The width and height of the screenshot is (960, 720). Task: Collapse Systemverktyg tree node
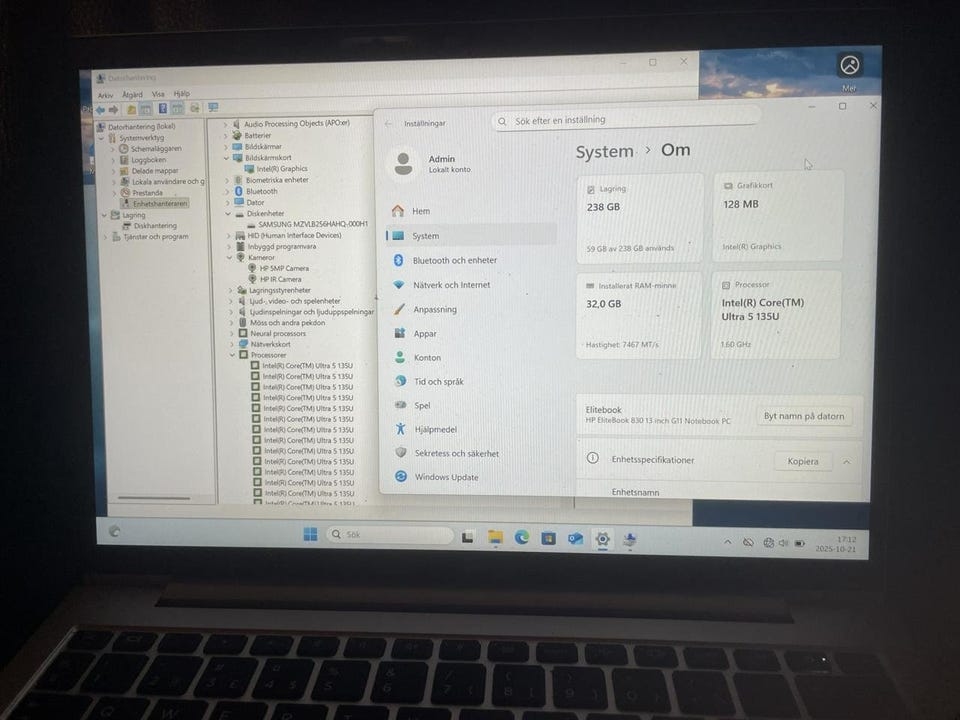[x=102, y=138]
